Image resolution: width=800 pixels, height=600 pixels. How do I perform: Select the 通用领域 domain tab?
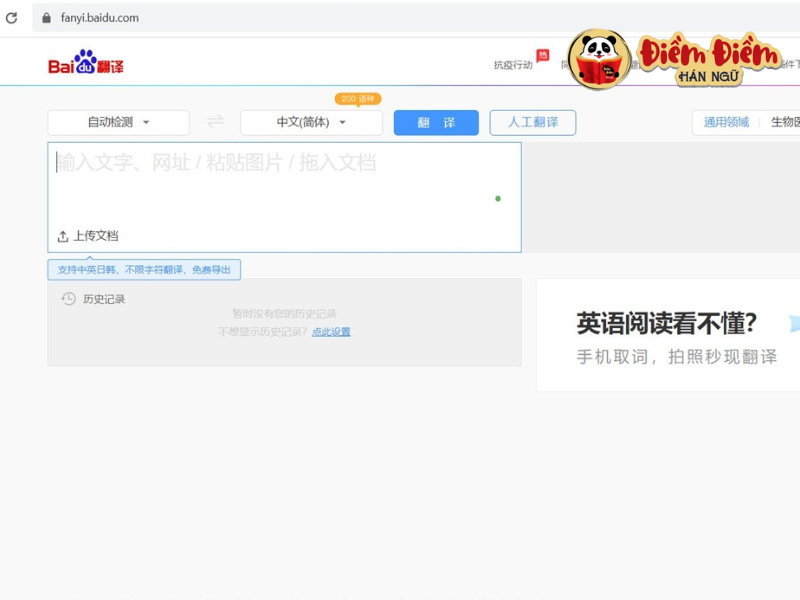tap(726, 122)
